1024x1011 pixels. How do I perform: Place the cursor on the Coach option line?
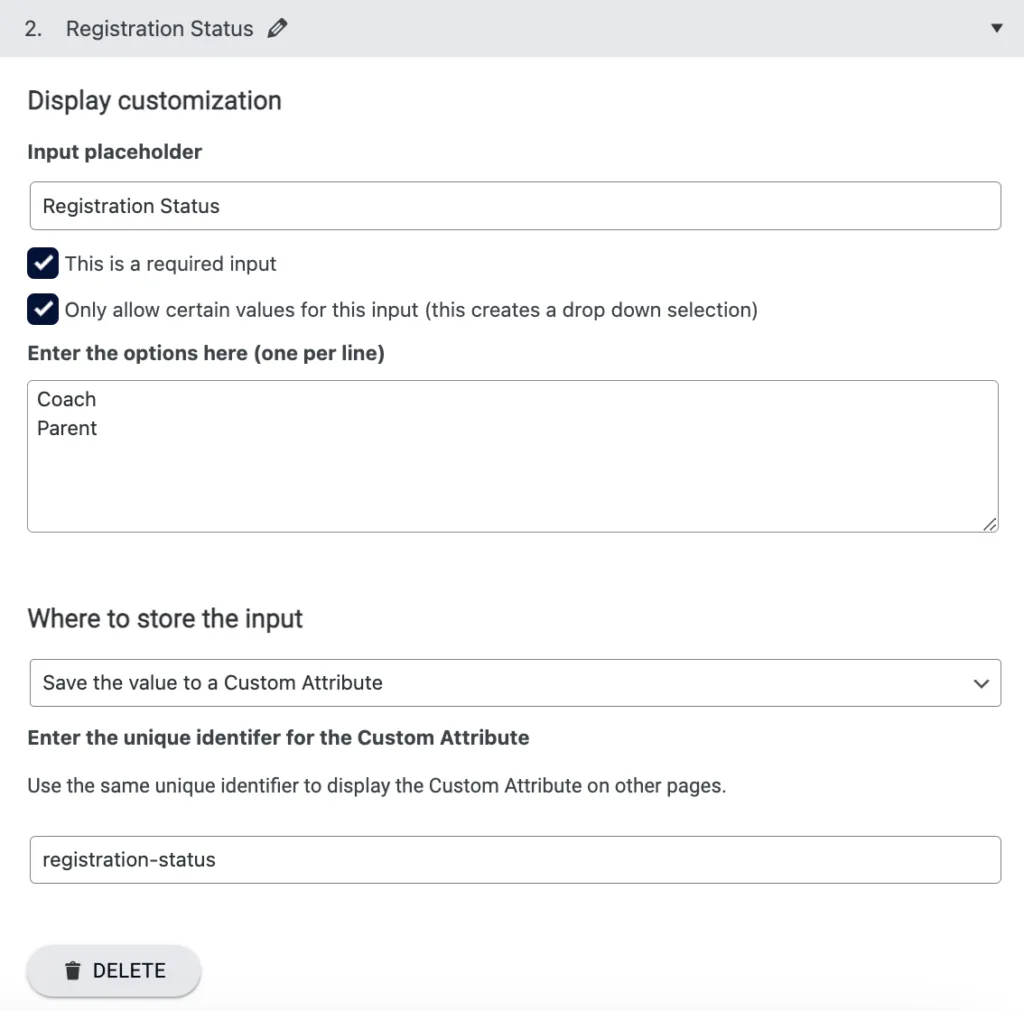[x=66, y=398]
